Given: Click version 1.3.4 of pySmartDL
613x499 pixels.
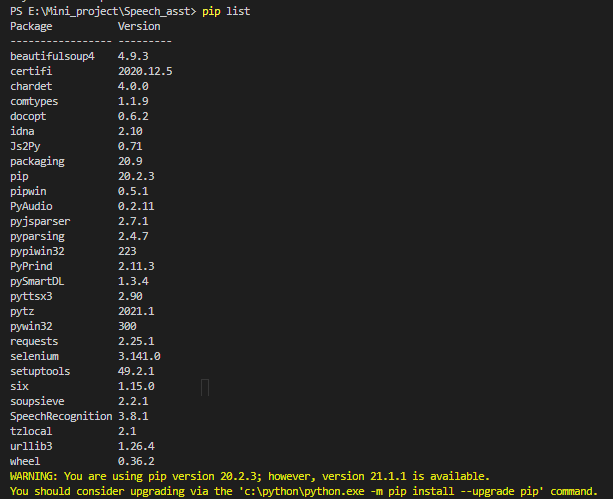Looking at the screenshot, I should click(133, 282).
